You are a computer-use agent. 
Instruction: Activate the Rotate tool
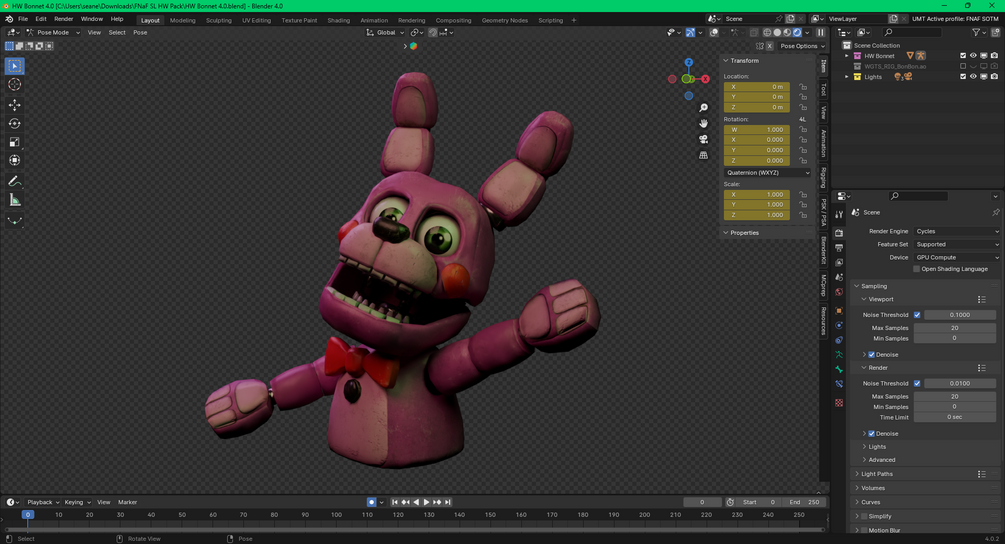(14, 123)
